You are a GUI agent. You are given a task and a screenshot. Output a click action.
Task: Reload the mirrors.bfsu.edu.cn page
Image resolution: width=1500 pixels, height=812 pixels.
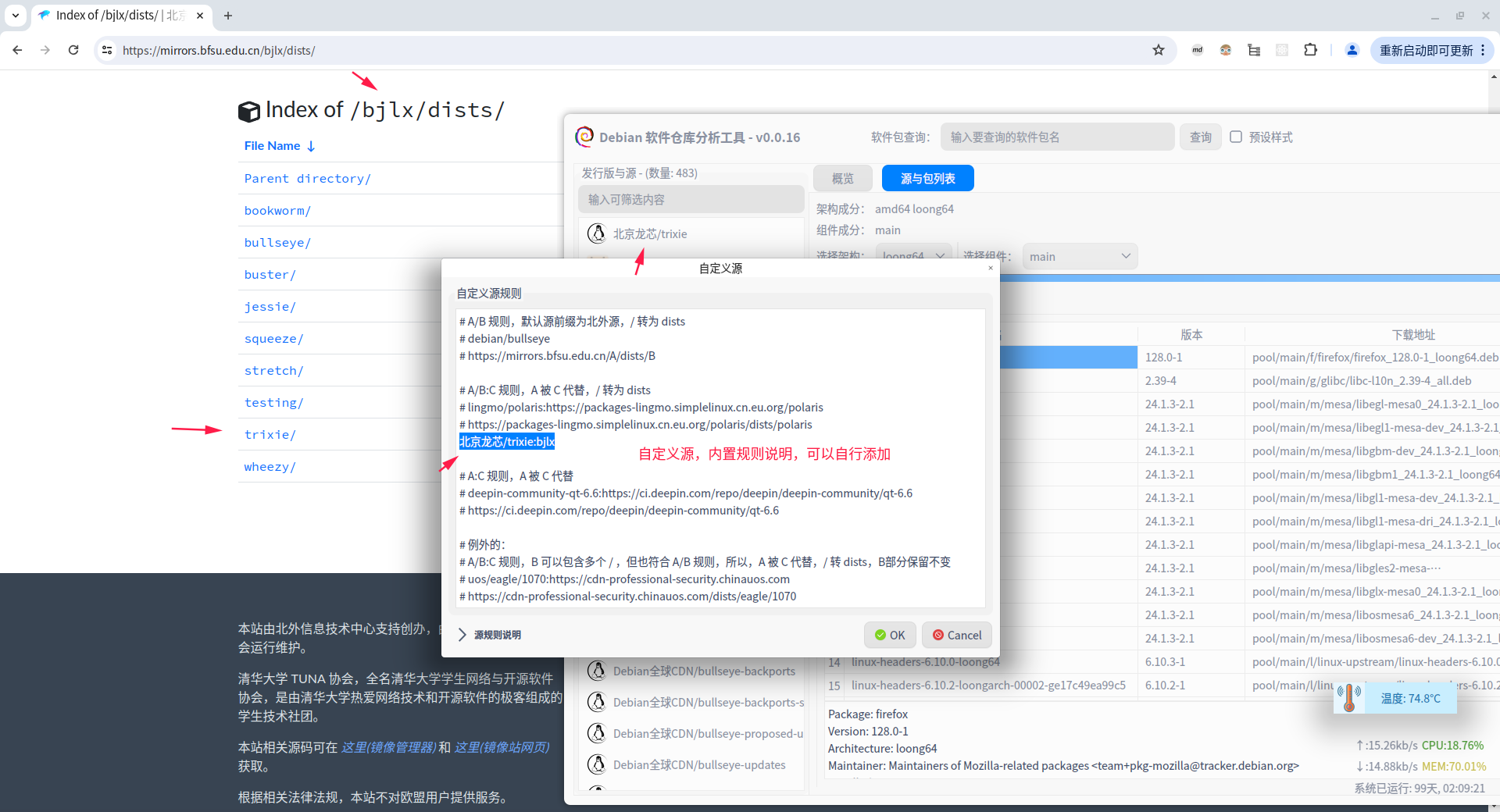pos(73,50)
